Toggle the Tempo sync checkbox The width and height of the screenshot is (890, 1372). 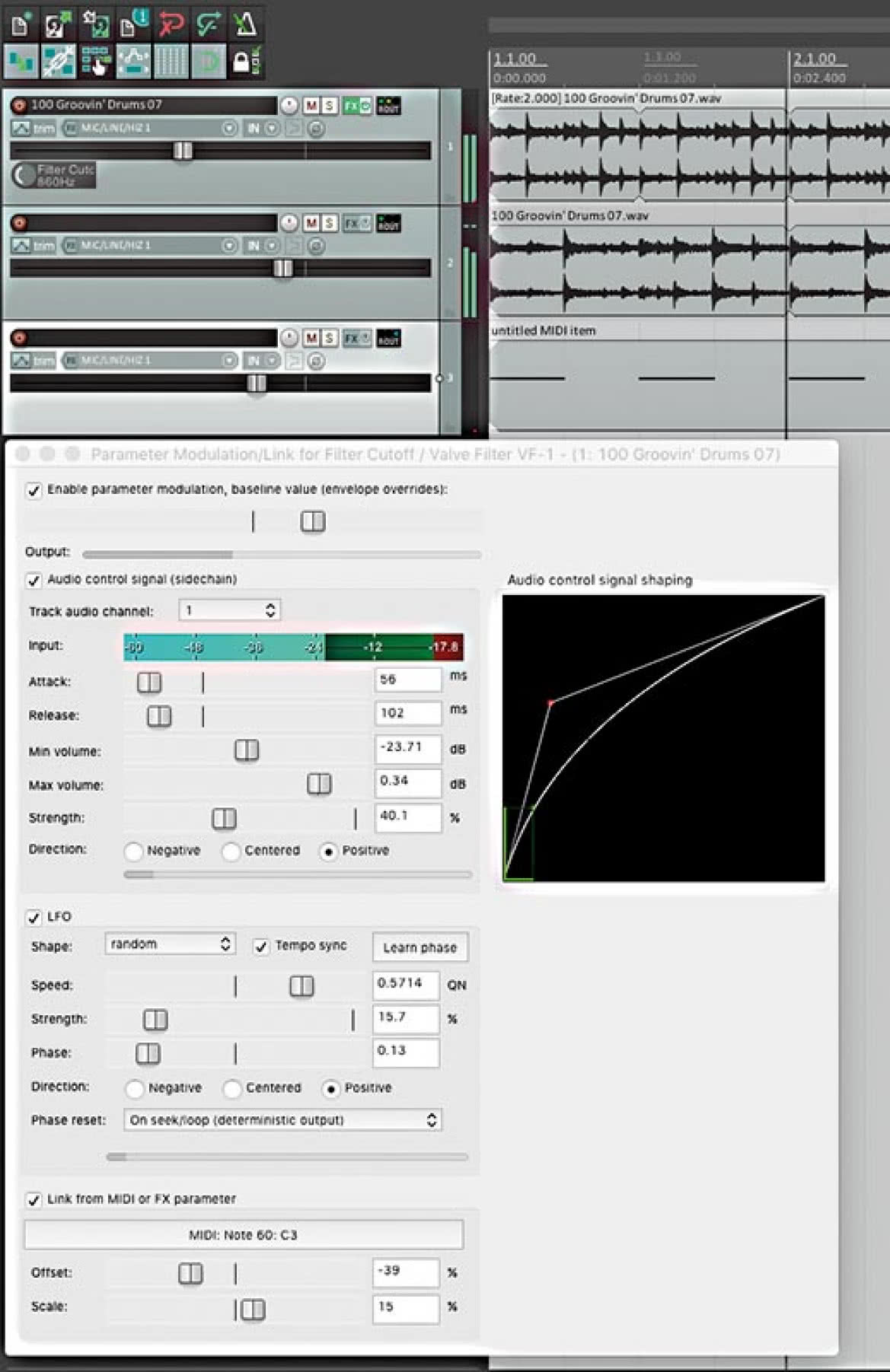click(x=260, y=947)
